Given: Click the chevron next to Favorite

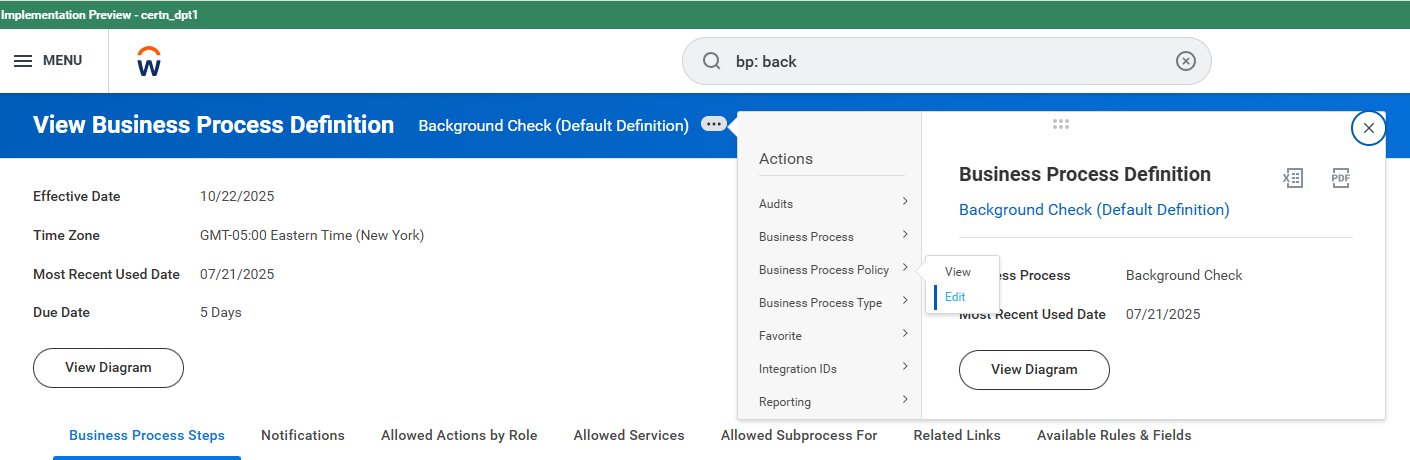Looking at the screenshot, I should click(905, 334).
